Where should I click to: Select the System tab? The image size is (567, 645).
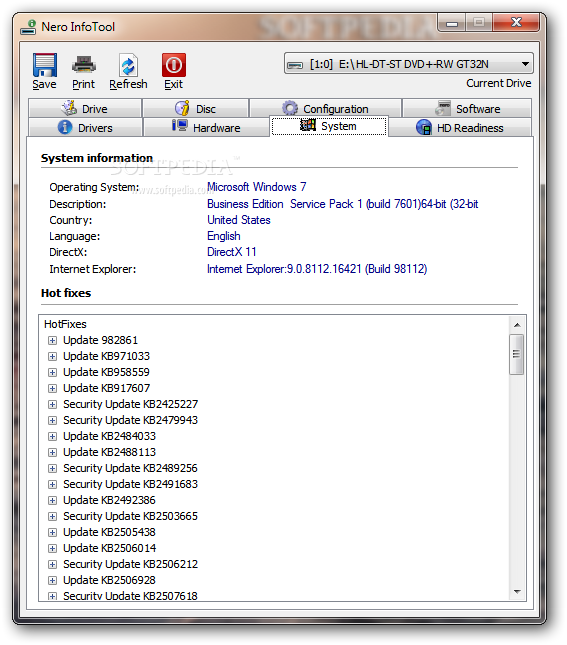[x=329, y=126]
